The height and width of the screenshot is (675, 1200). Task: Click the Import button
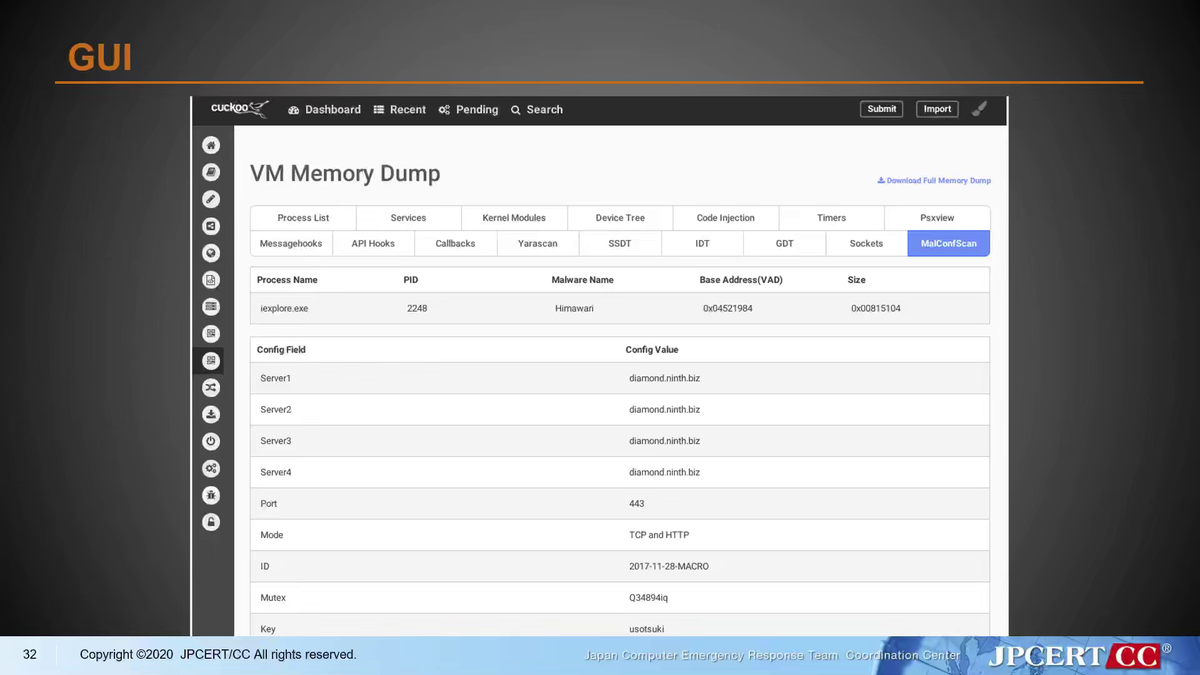[937, 109]
